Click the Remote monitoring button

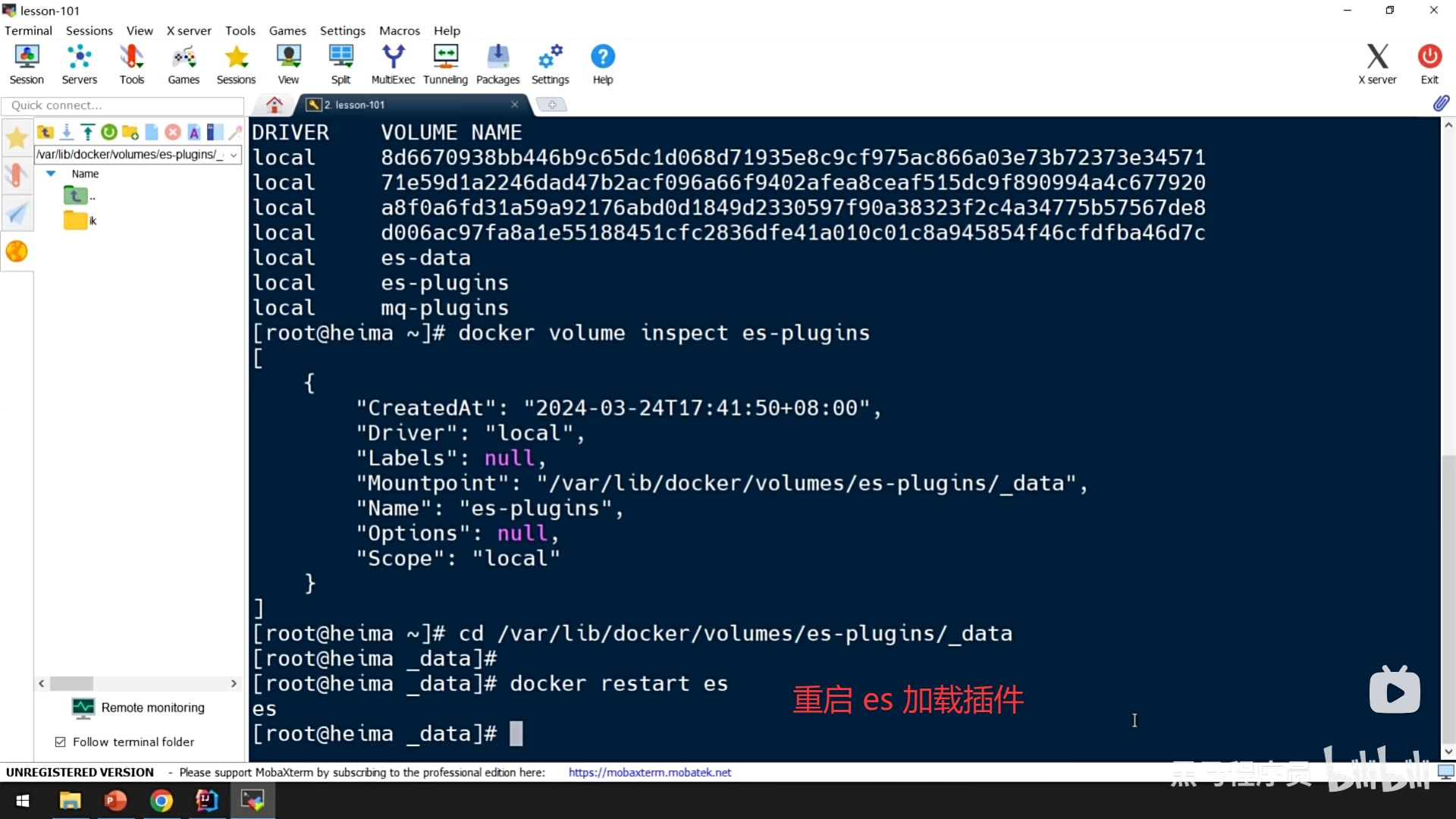(138, 708)
